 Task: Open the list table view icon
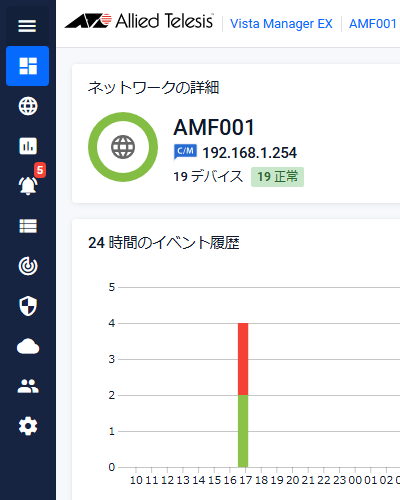point(28,226)
